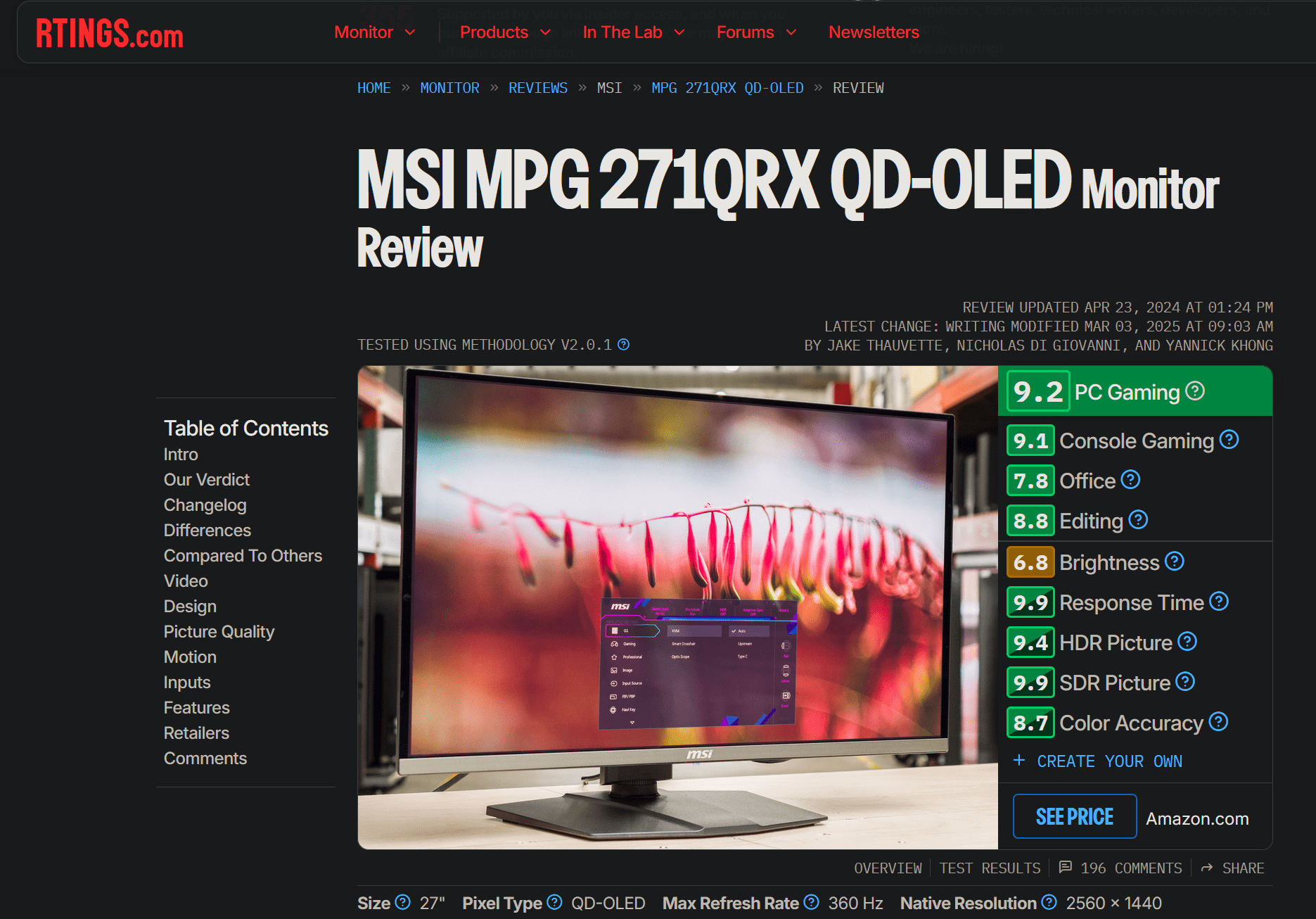Open the Forums menu label
1316x919 pixels.
coord(745,32)
